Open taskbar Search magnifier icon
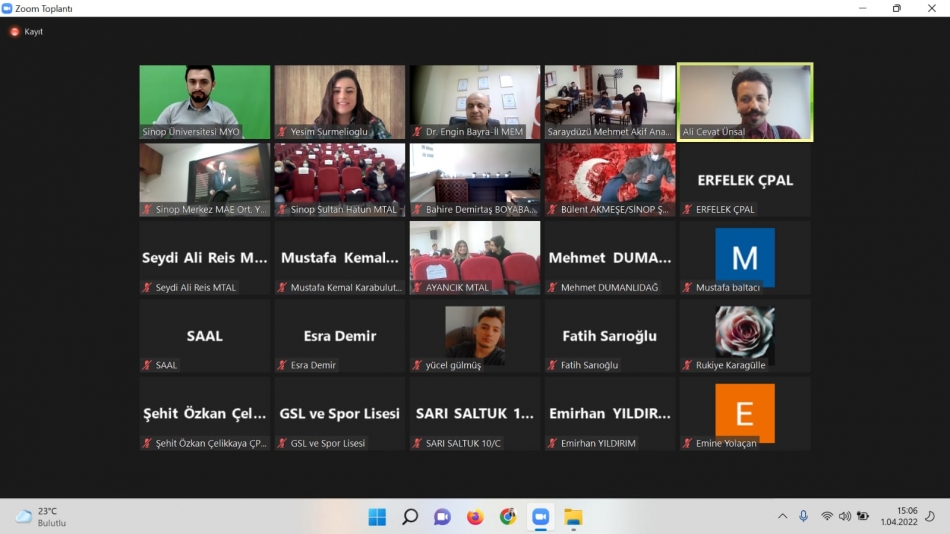The height and width of the screenshot is (534, 950). tap(410, 516)
